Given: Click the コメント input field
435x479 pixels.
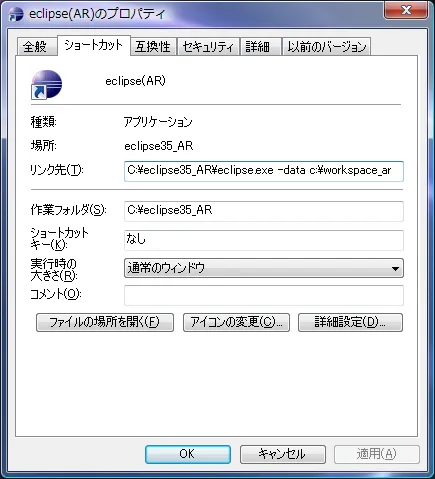Looking at the screenshot, I should pyautogui.click(x=264, y=295).
